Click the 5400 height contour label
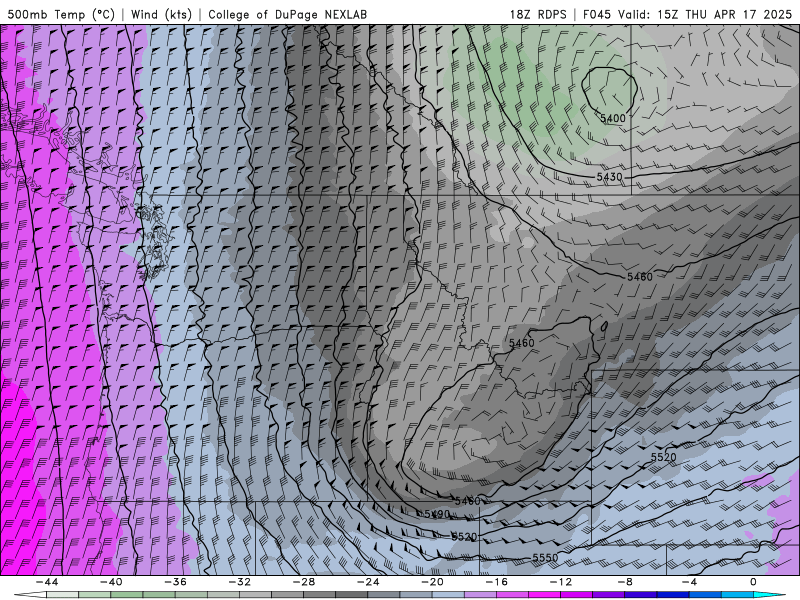The image size is (800, 600). click(612, 118)
